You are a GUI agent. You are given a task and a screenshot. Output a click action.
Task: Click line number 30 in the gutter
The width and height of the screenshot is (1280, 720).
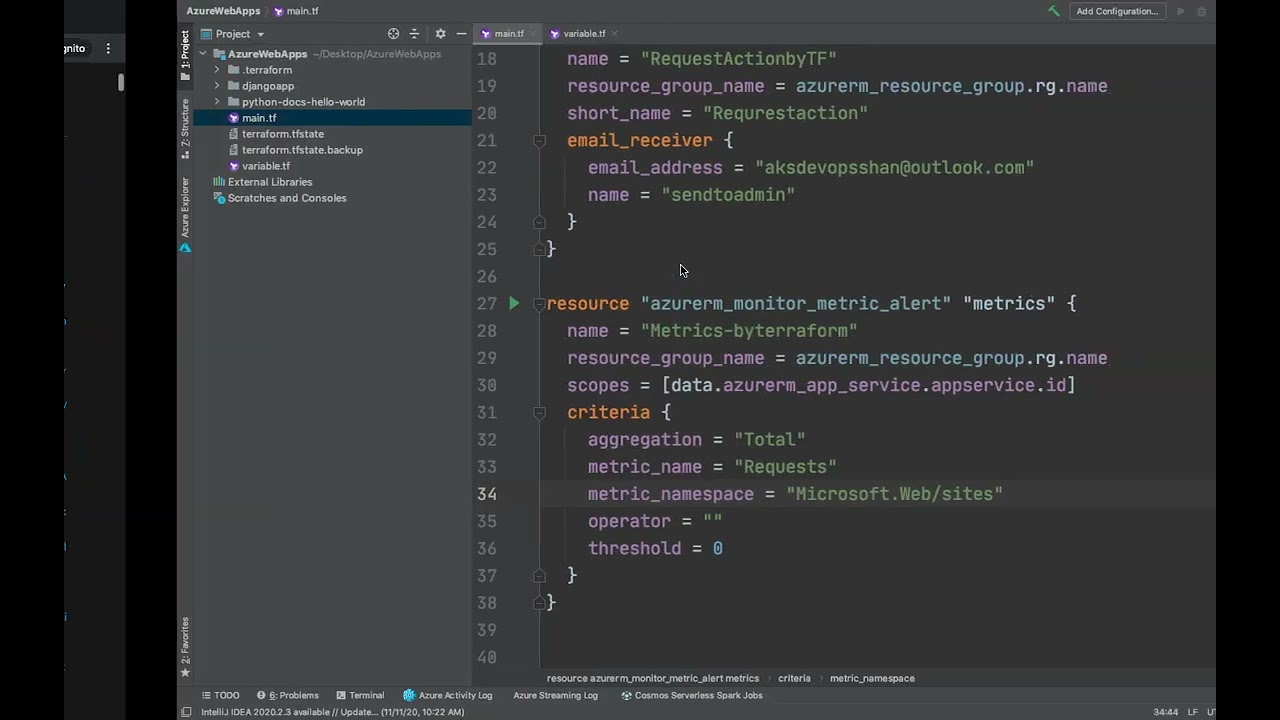486,385
